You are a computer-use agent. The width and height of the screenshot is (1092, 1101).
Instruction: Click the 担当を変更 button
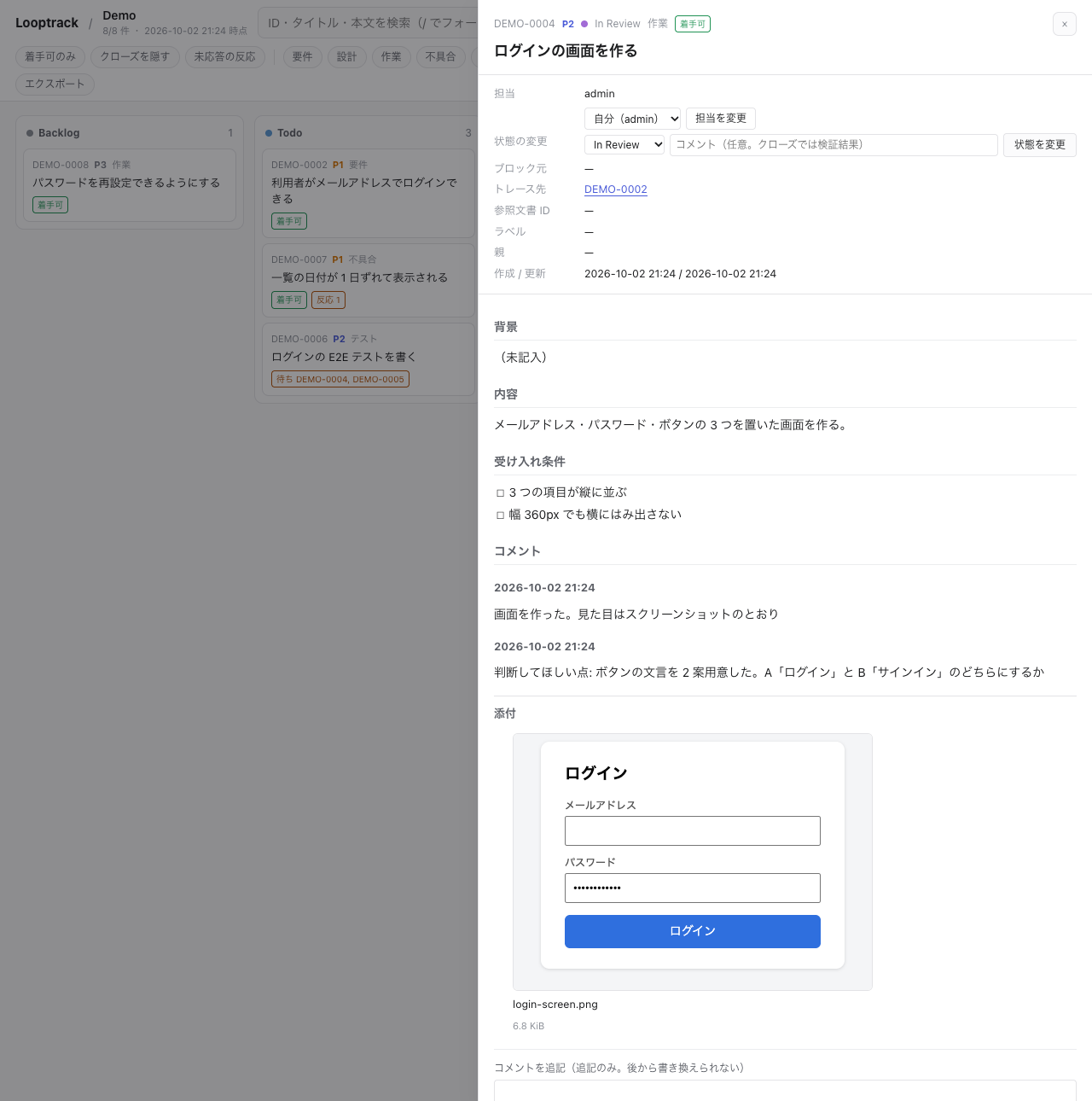click(x=721, y=119)
